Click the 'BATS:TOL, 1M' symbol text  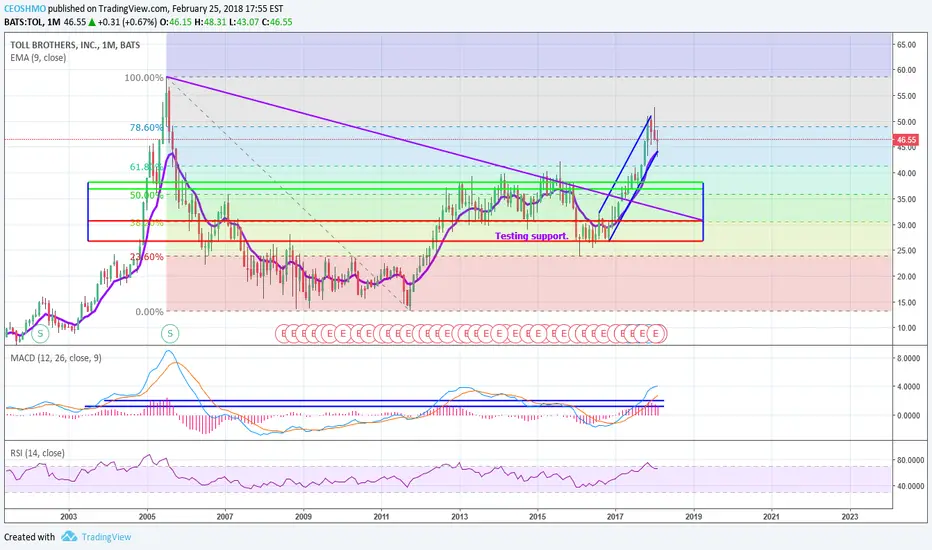(32, 22)
